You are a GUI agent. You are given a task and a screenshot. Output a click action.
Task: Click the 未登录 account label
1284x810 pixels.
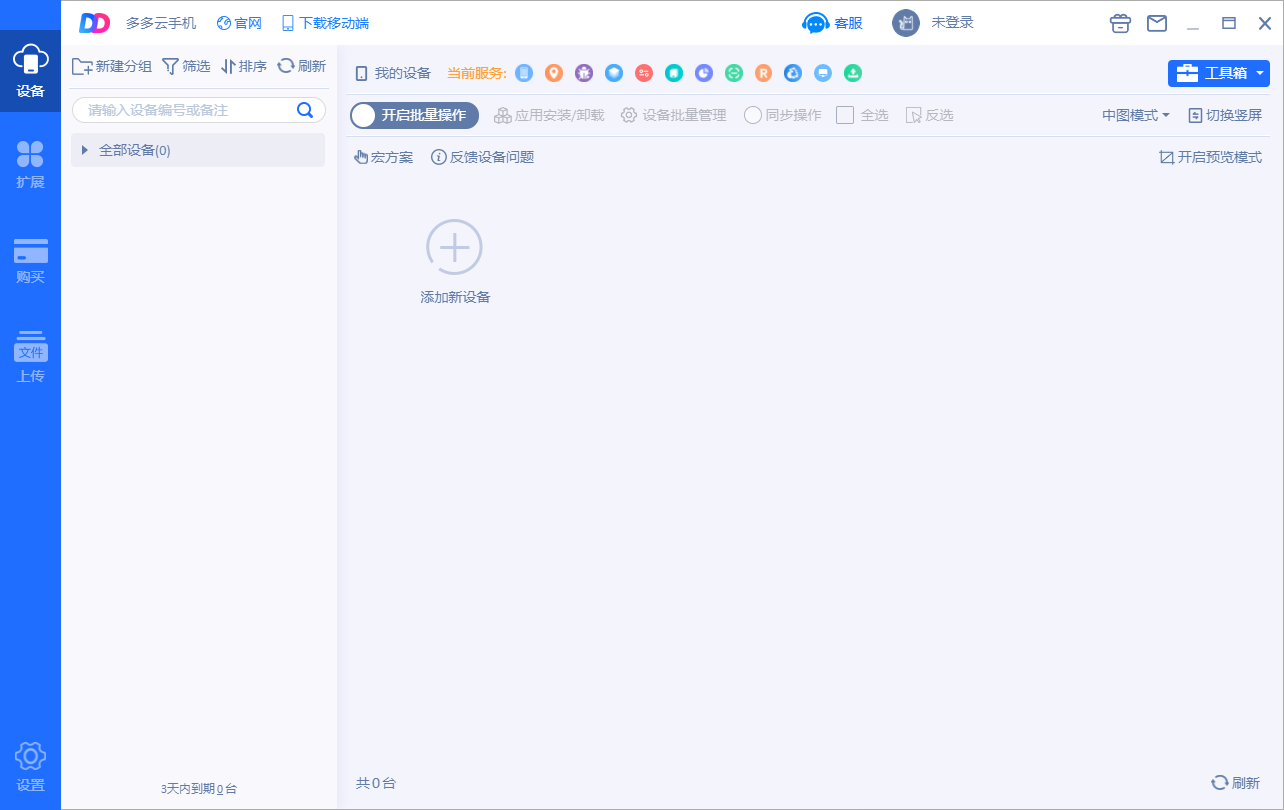(x=952, y=23)
